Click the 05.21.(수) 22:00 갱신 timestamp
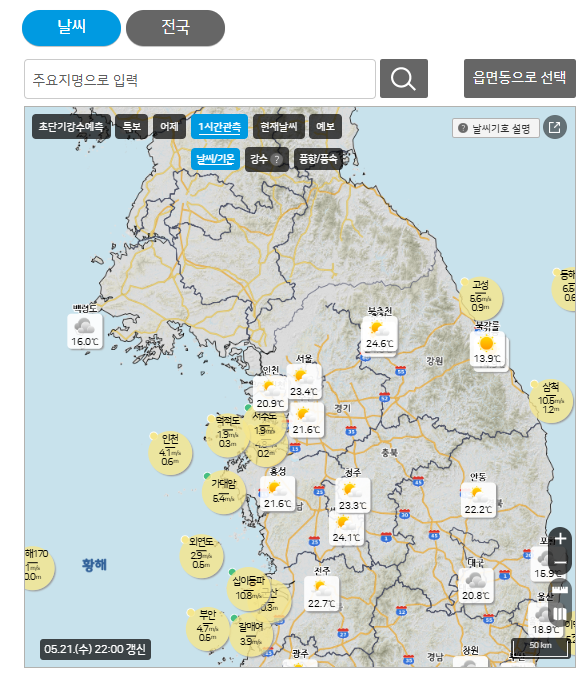The image size is (584, 680). [95, 649]
